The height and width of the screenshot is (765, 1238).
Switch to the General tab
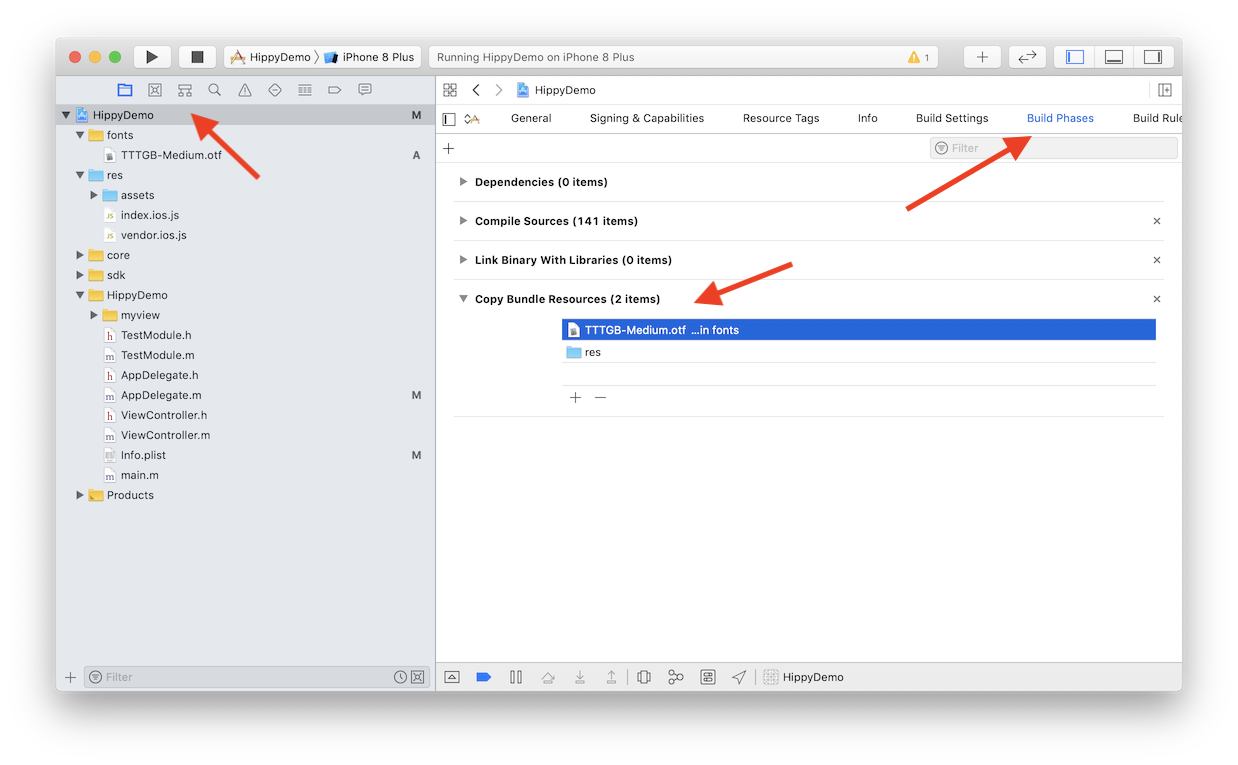point(531,118)
